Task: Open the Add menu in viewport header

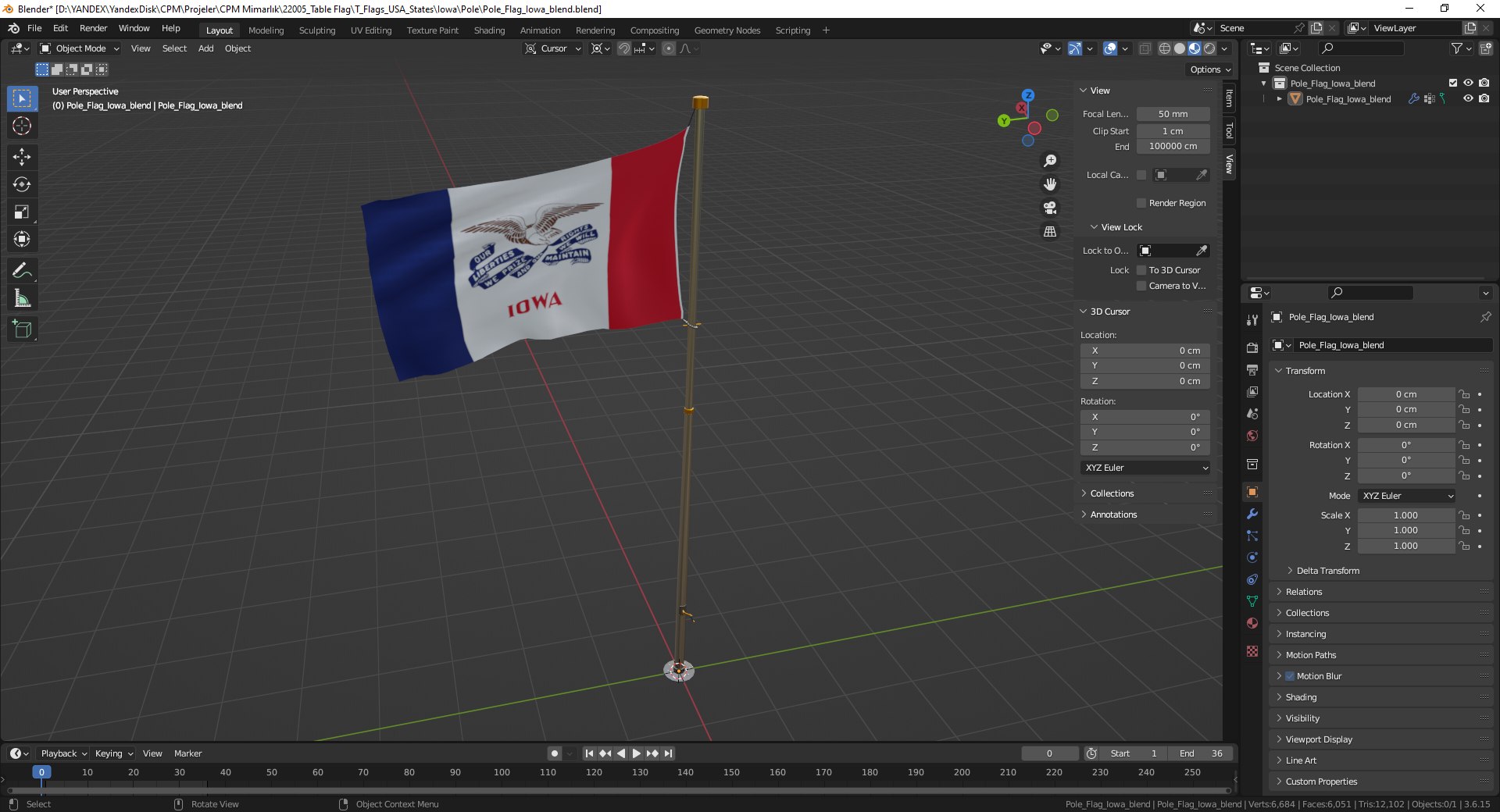Action: click(x=205, y=48)
